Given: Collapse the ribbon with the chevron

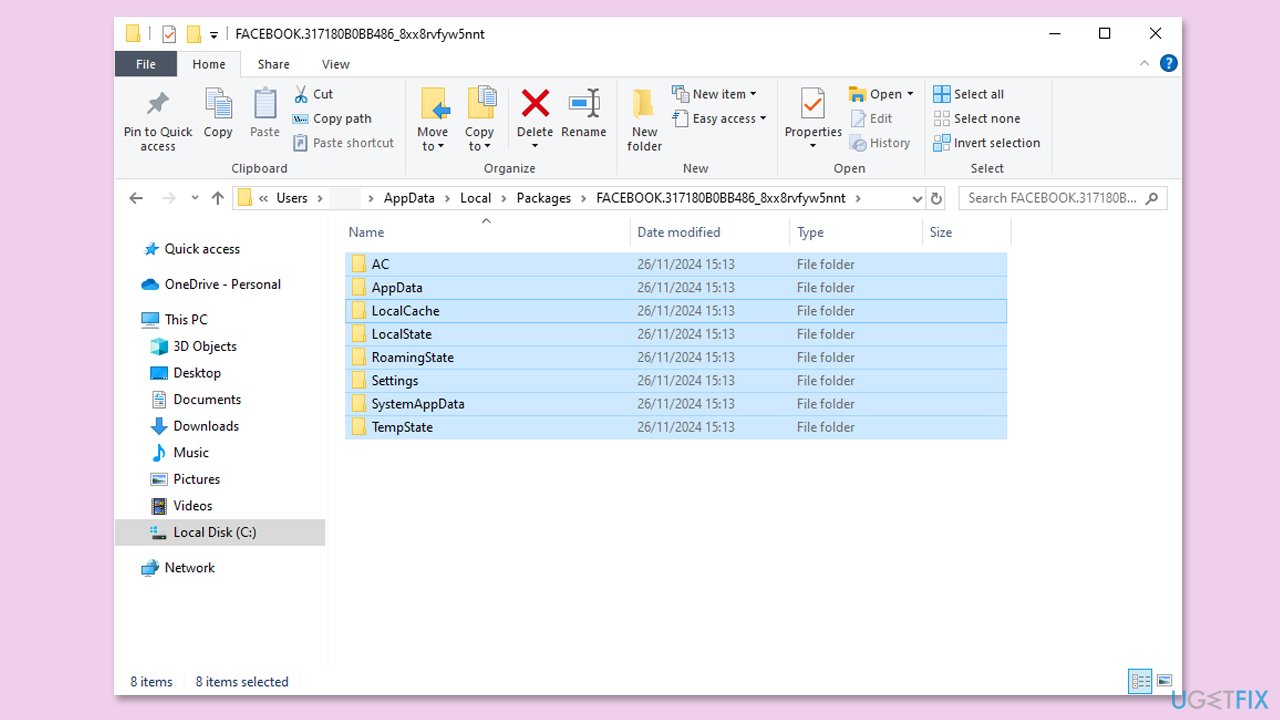Looking at the screenshot, I should (1144, 63).
